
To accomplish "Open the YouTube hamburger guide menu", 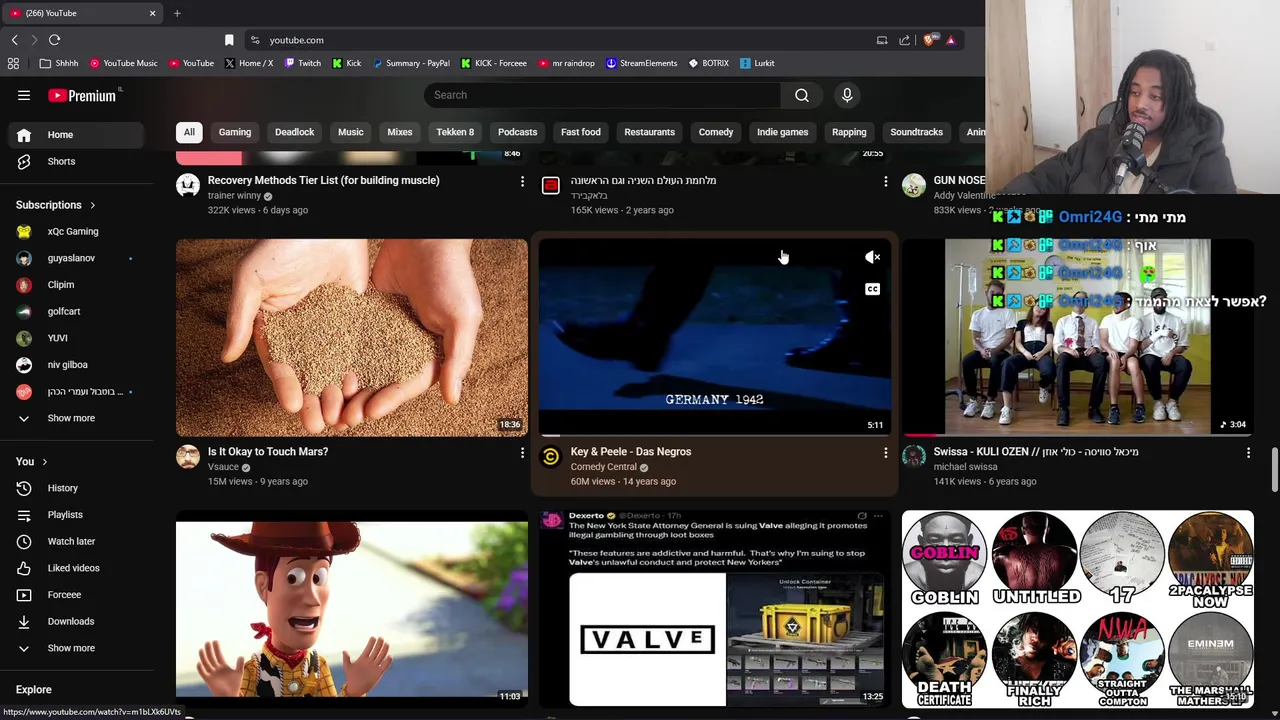I will [24, 95].
